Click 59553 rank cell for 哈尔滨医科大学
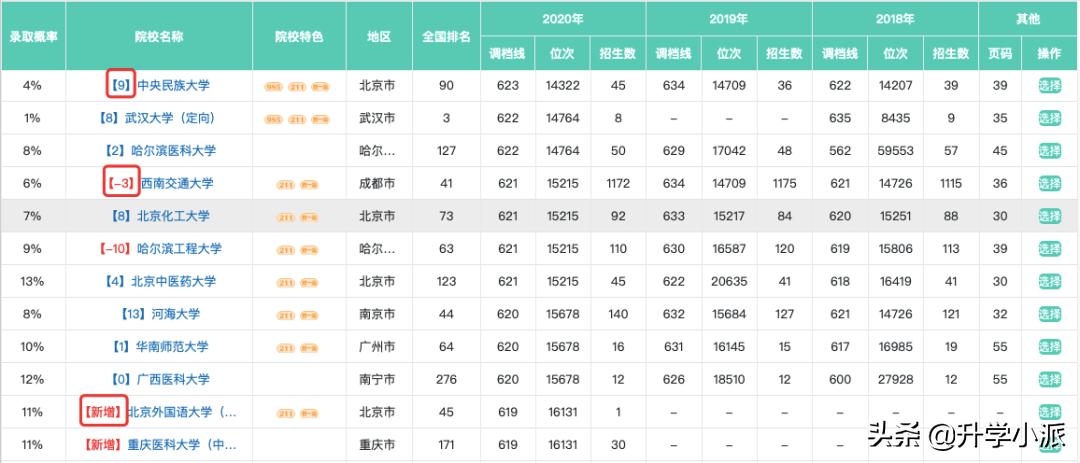Viewport: 1080px width, 463px height. click(x=895, y=151)
